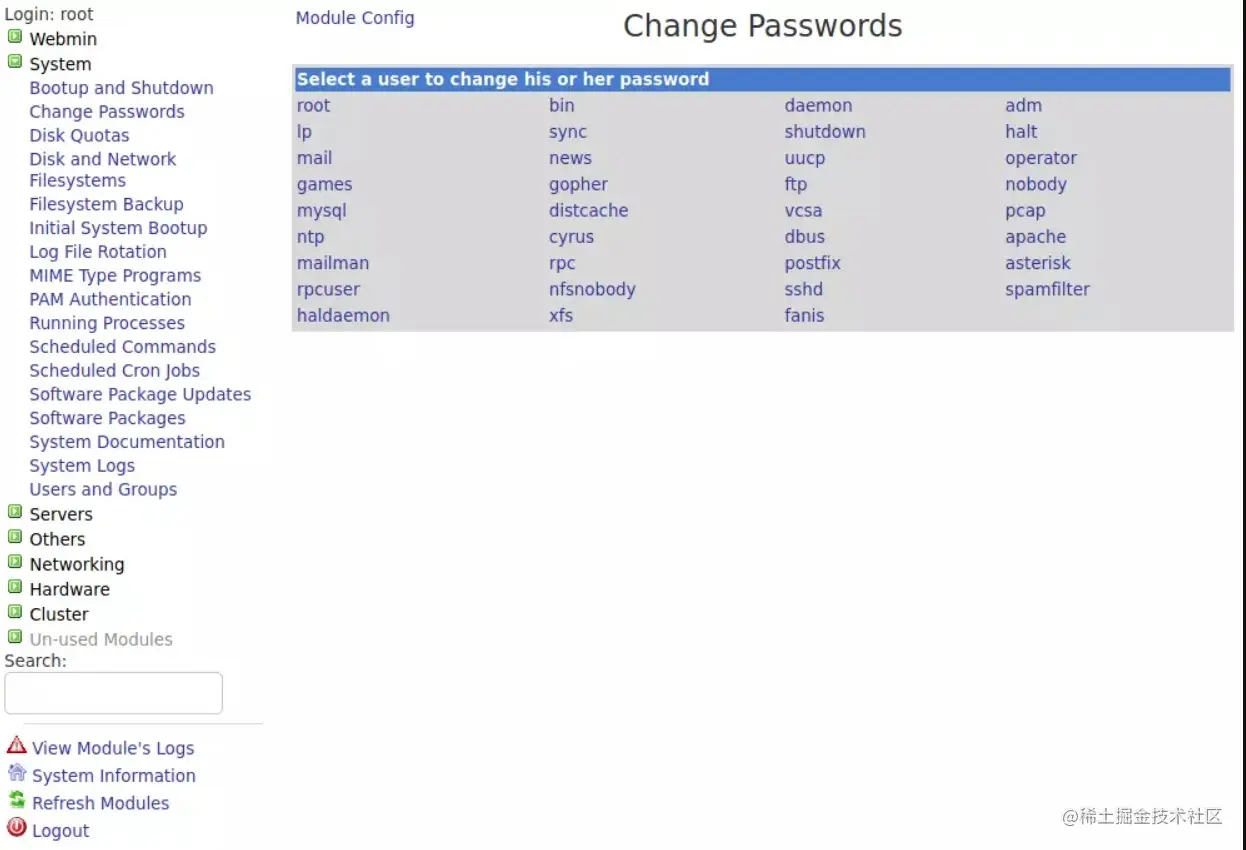Select user lp
This screenshot has height=850, width=1246.
304,132
